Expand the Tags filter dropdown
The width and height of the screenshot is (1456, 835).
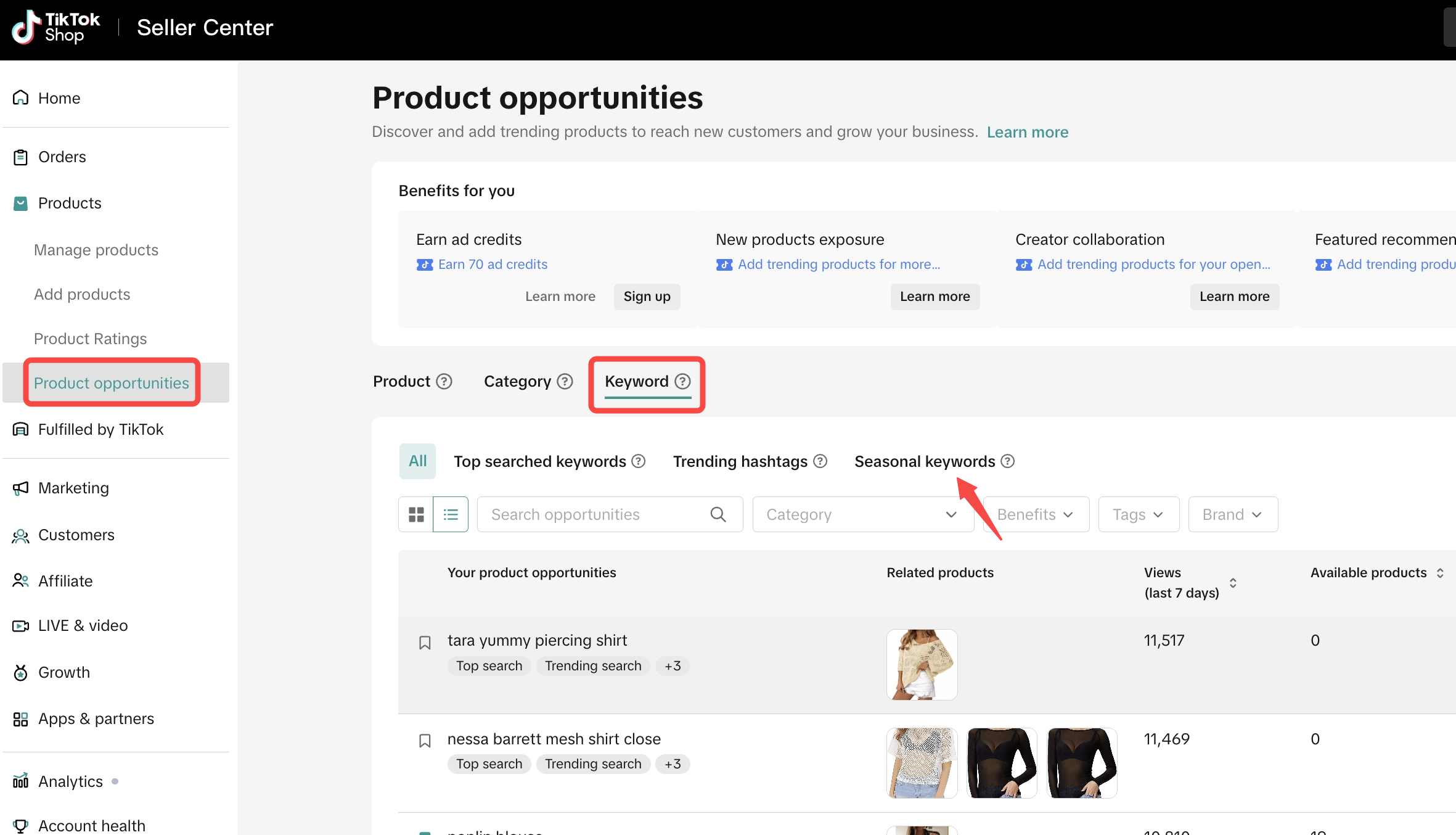1138,514
